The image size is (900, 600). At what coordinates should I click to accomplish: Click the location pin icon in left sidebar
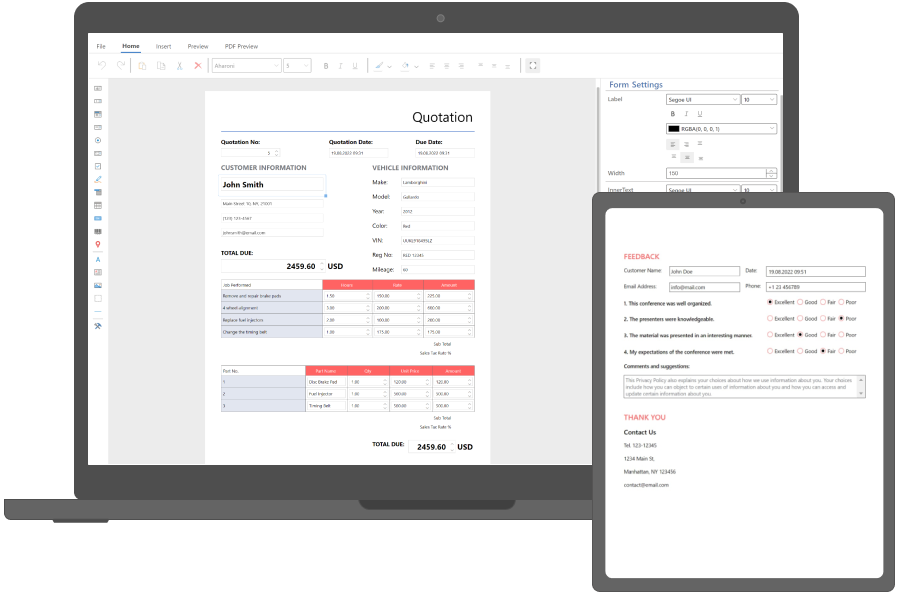pyautogui.click(x=98, y=244)
